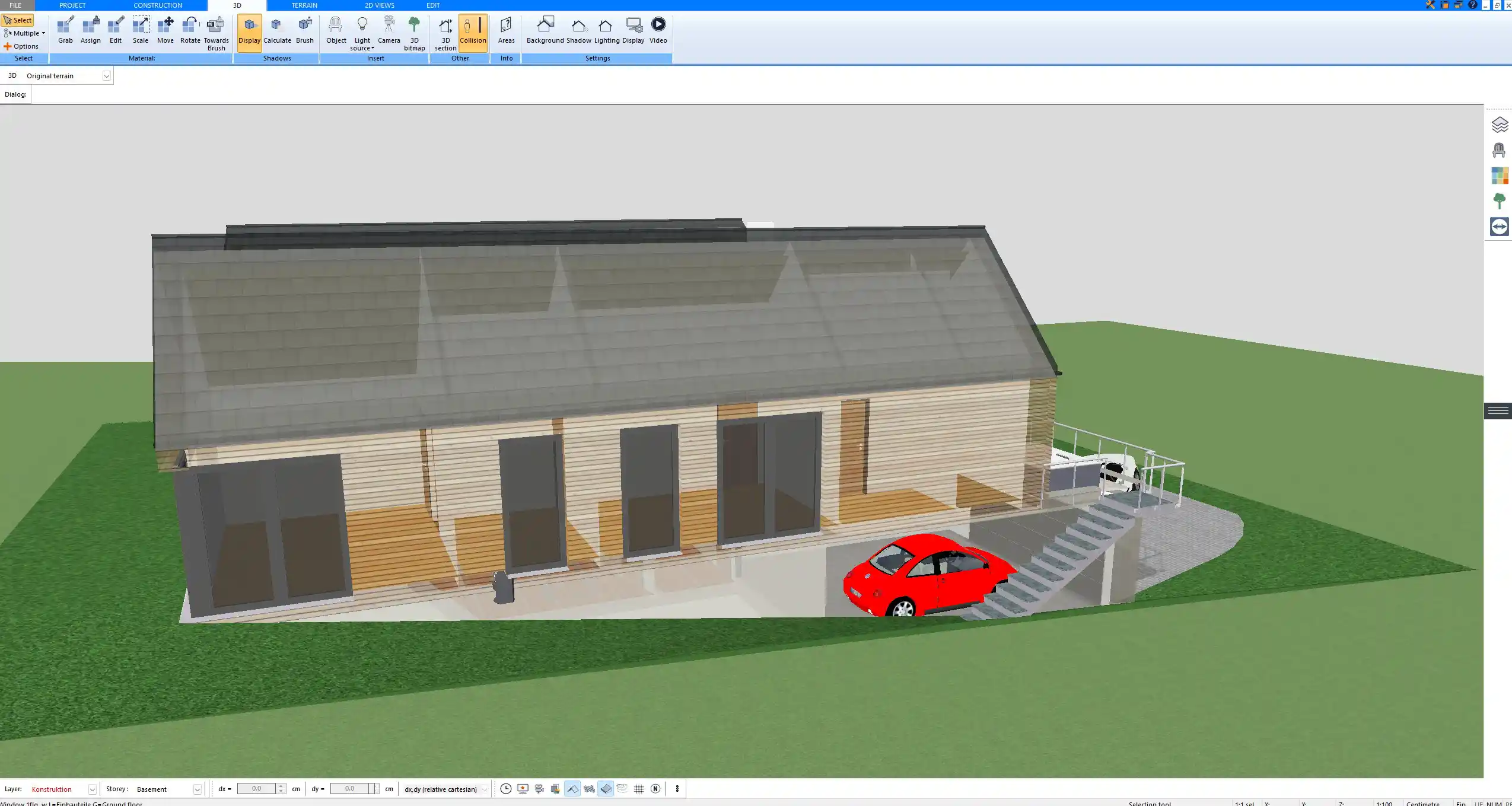Insert a Camera into the scene

tap(388, 30)
